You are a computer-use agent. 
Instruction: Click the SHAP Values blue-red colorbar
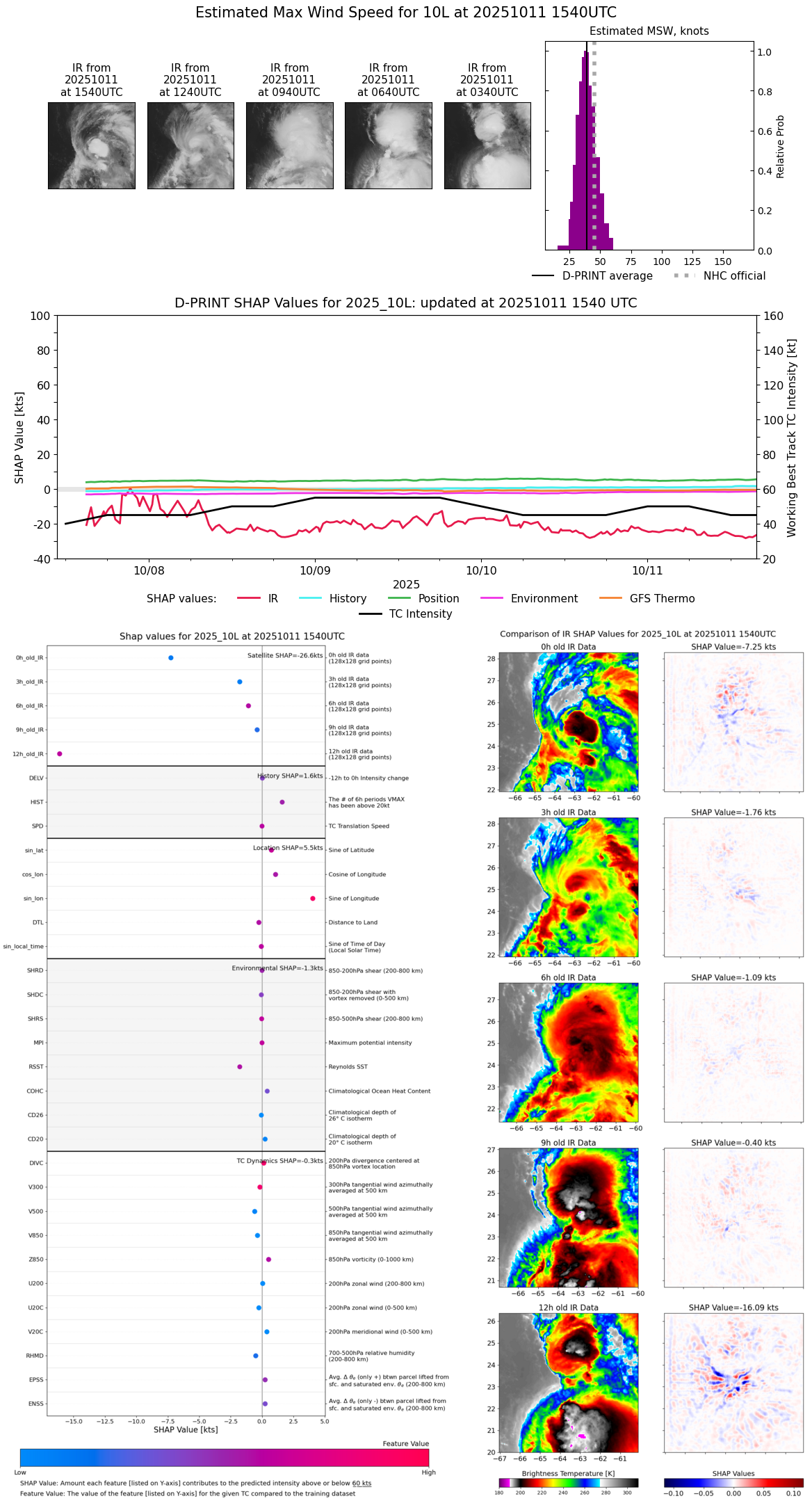(733, 1482)
